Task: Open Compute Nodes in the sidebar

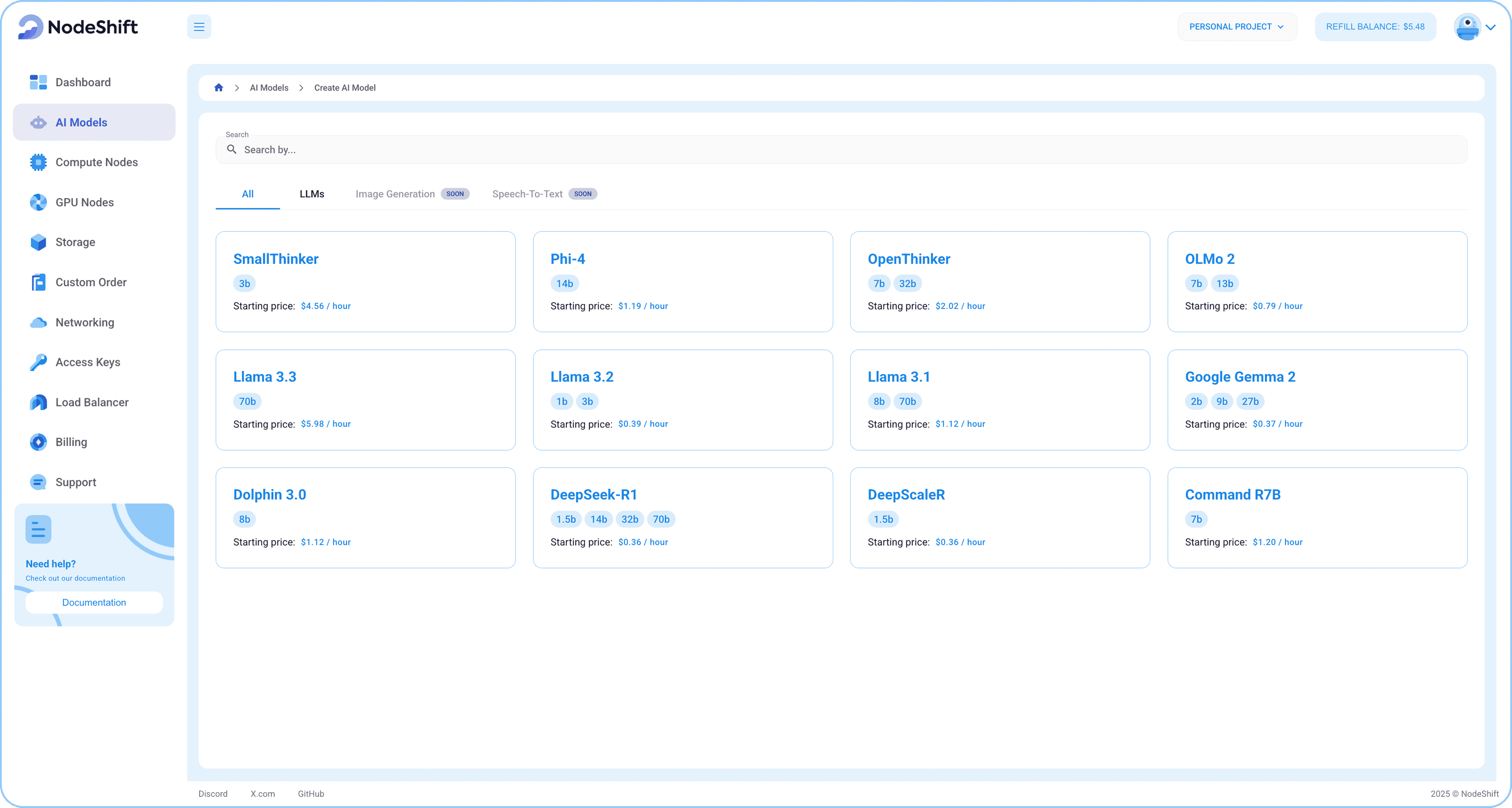Action: pos(94,162)
